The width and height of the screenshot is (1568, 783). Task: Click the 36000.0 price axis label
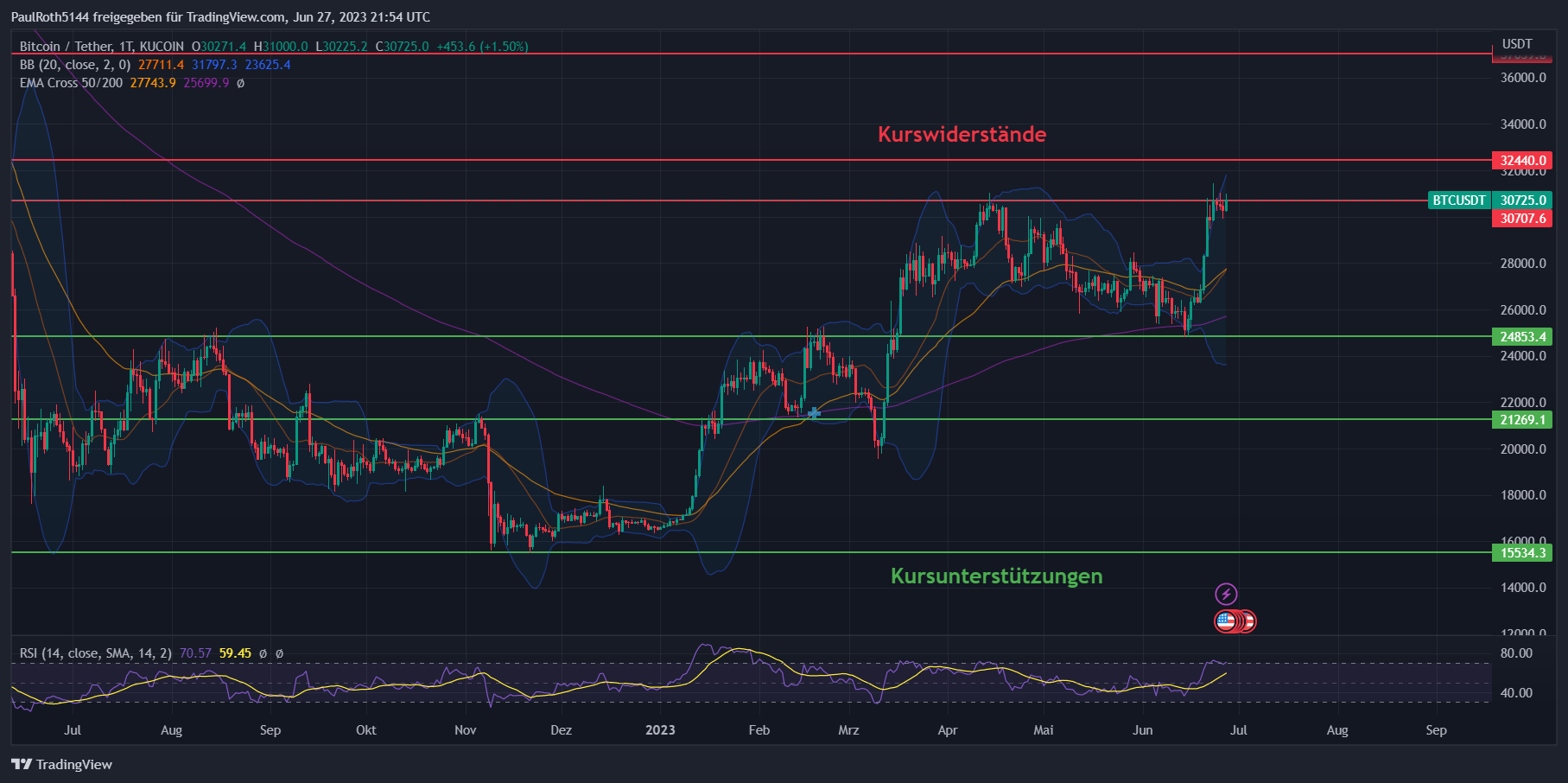point(1523,78)
